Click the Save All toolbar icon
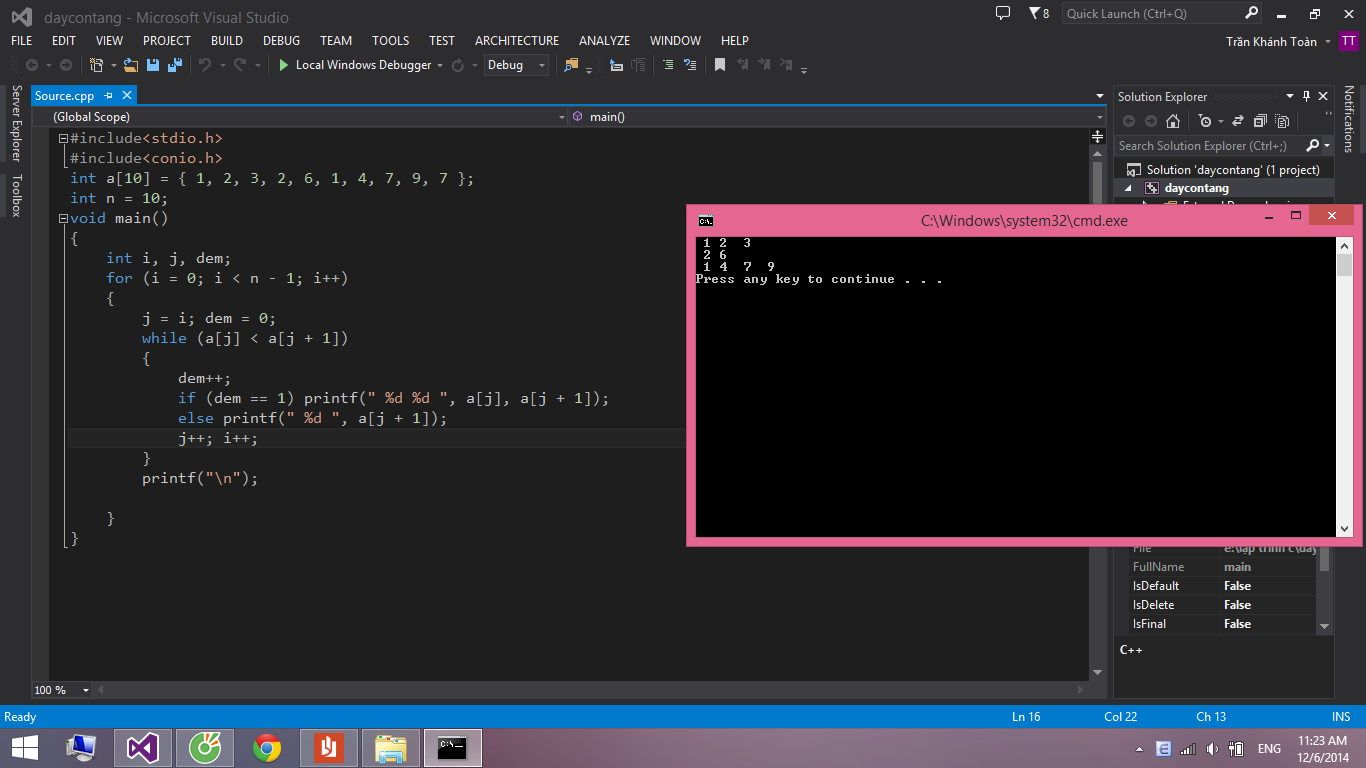This screenshot has height=768, width=1366. [x=175, y=65]
